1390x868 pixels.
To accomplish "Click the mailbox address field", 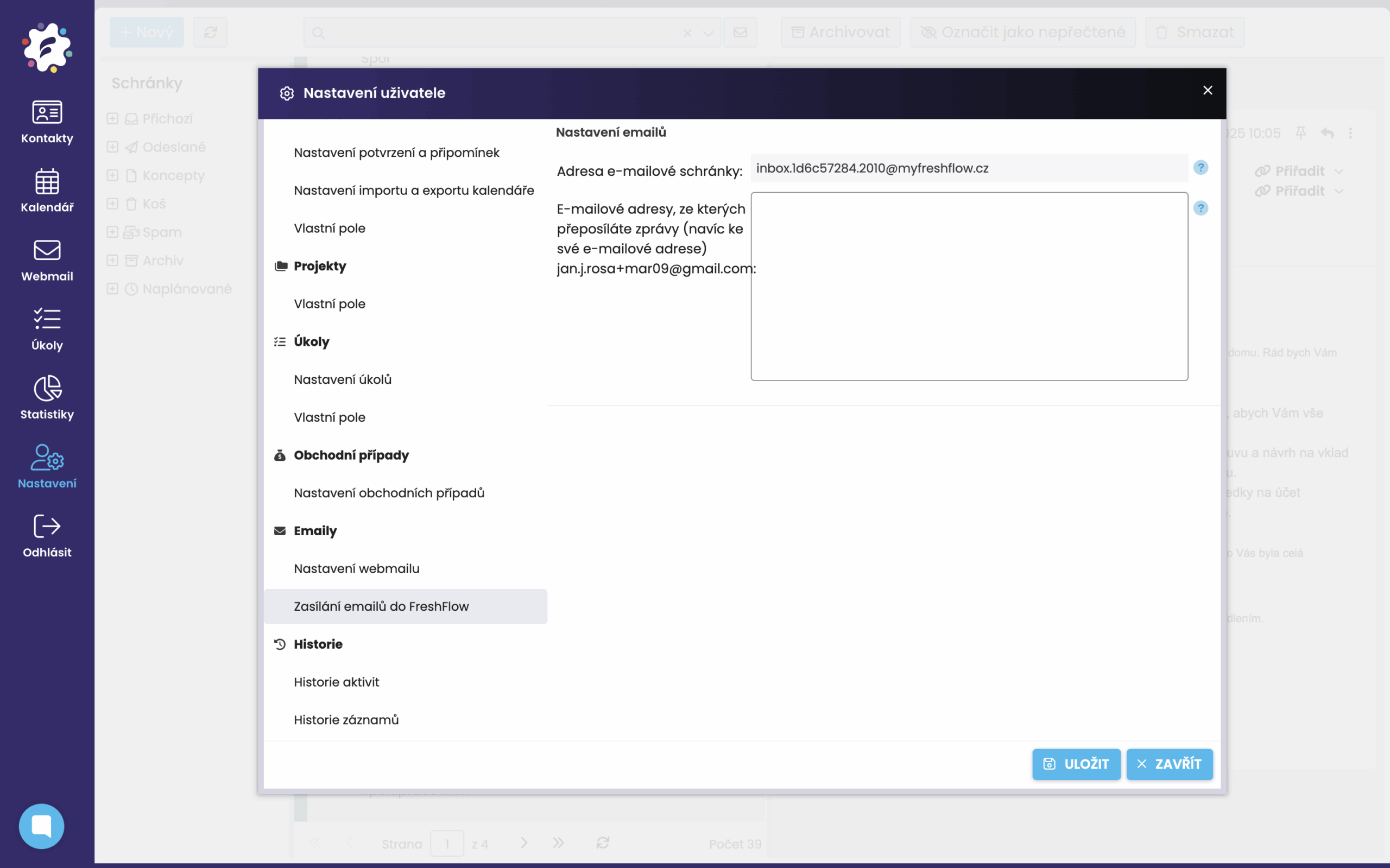I will (x=969, y=168).
